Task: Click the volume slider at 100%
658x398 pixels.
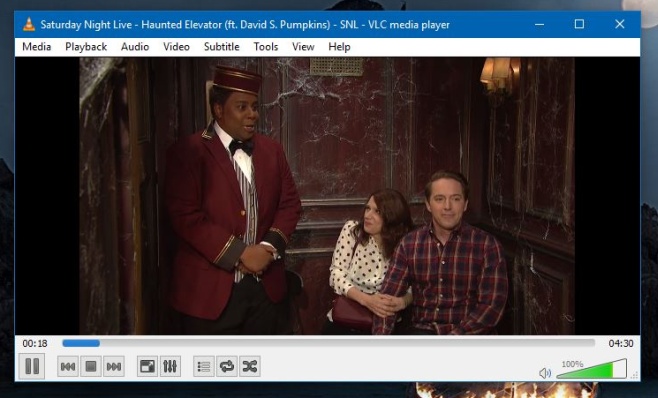Action: coord(592,369)
